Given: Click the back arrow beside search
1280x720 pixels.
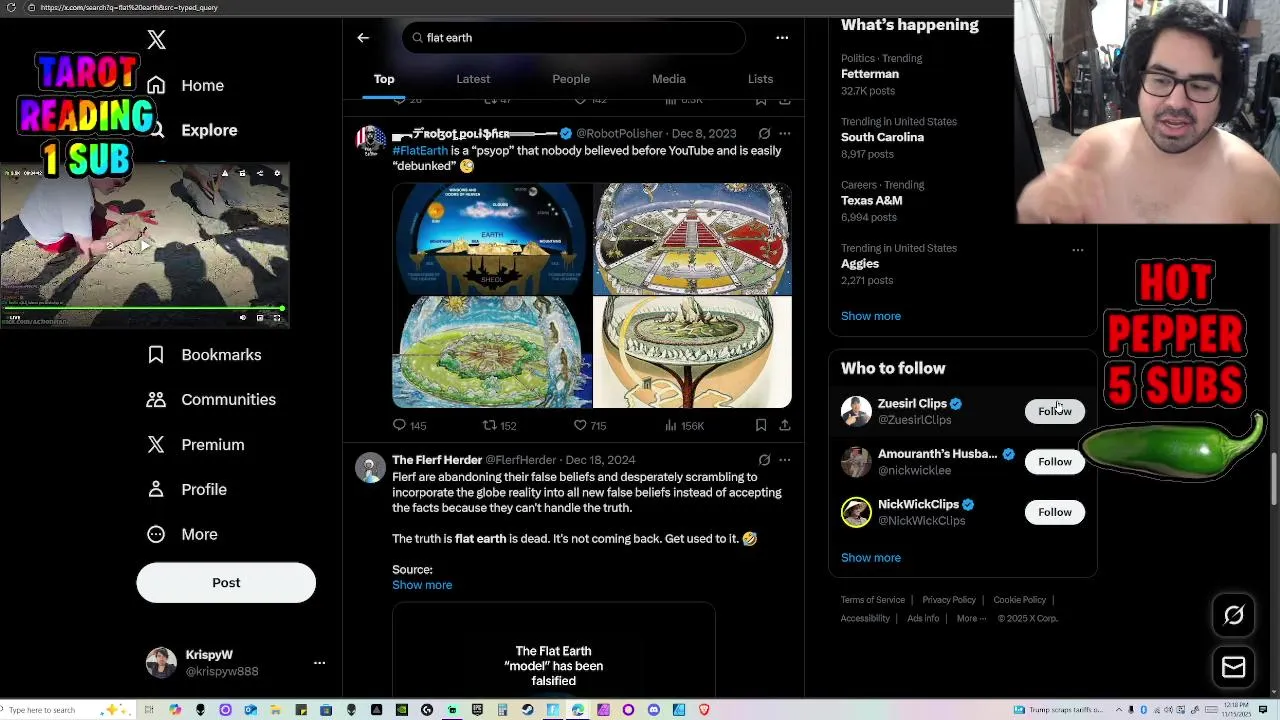Looking at the screenshot, I should (363, 38).
